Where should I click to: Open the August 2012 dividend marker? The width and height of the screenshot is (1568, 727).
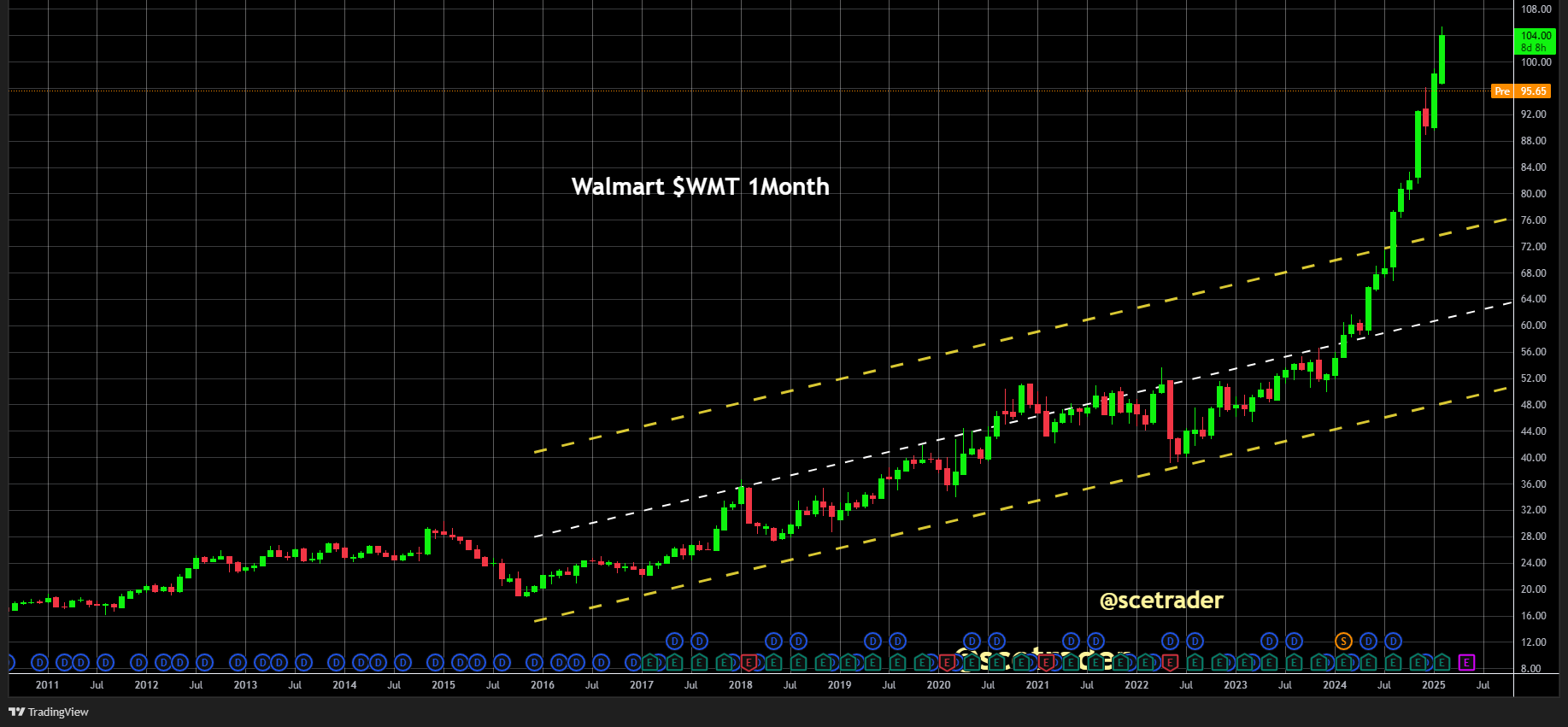tap(204, 662)
